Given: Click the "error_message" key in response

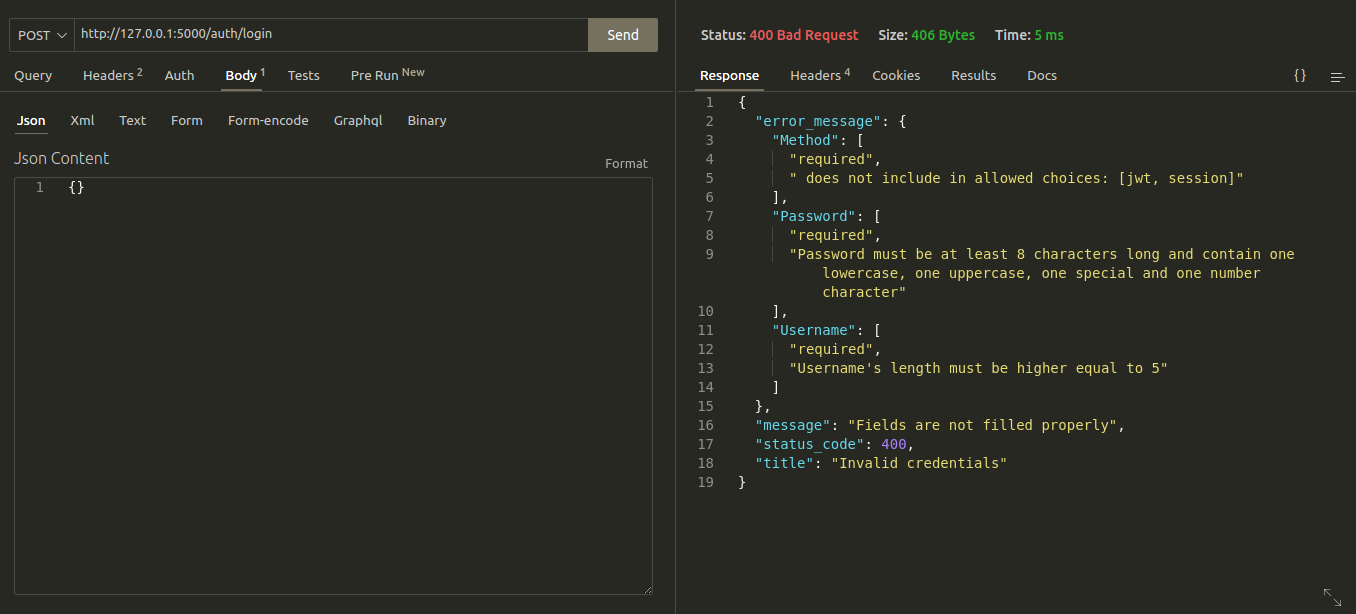Looking at the screenshot, I should (x=816, y=122).
